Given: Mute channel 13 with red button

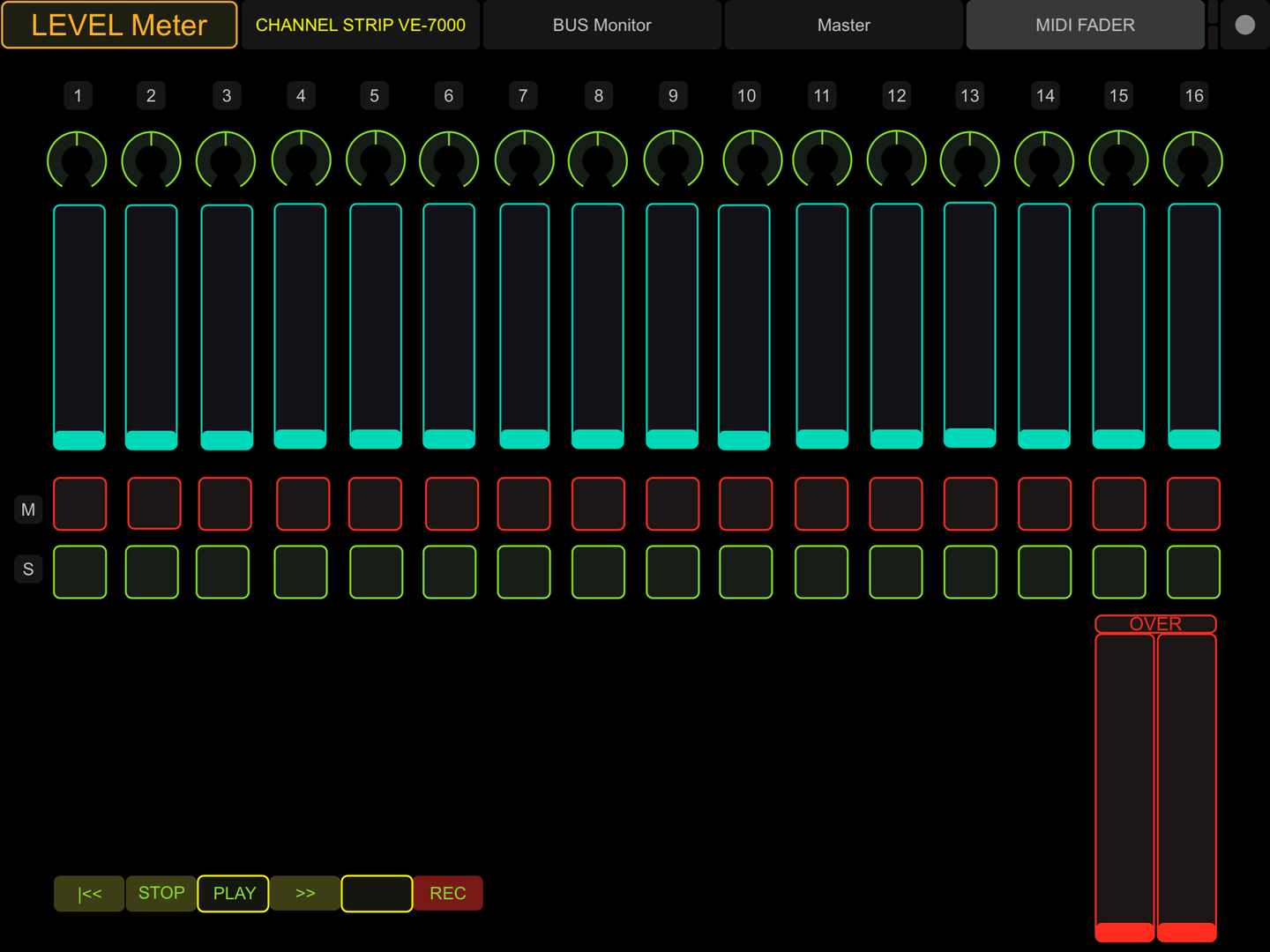Looking at the screenshot, I should point(970,504).
